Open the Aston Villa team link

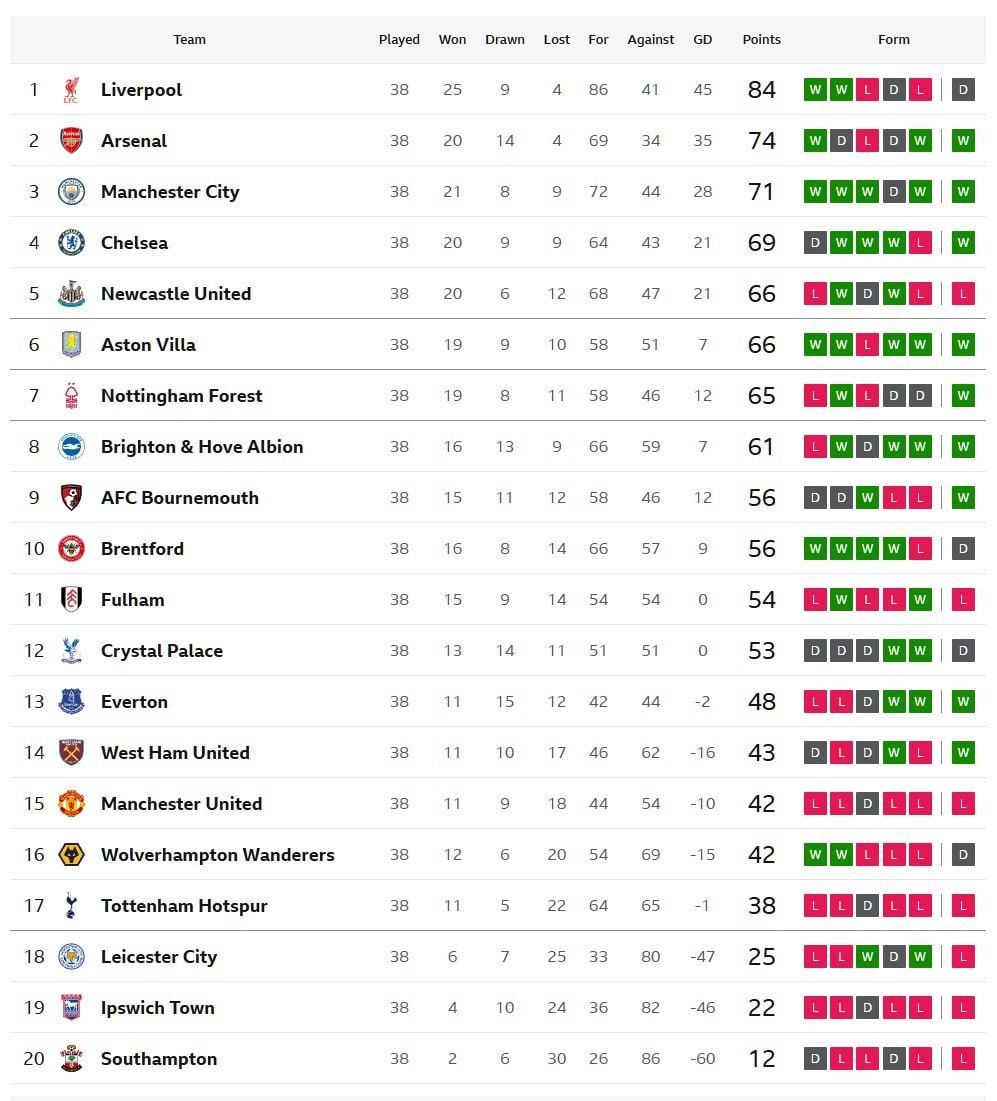(x=148, y=345)
